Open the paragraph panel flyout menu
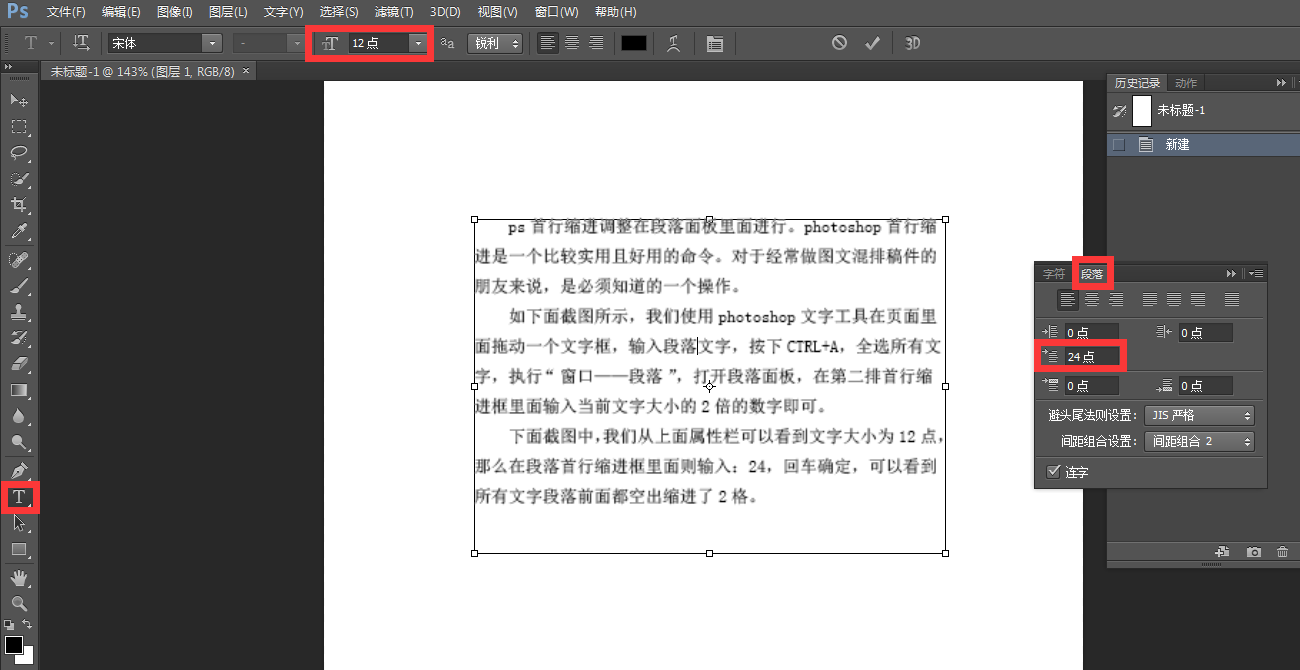The image size is (1300, 670). pos(1256,273)
